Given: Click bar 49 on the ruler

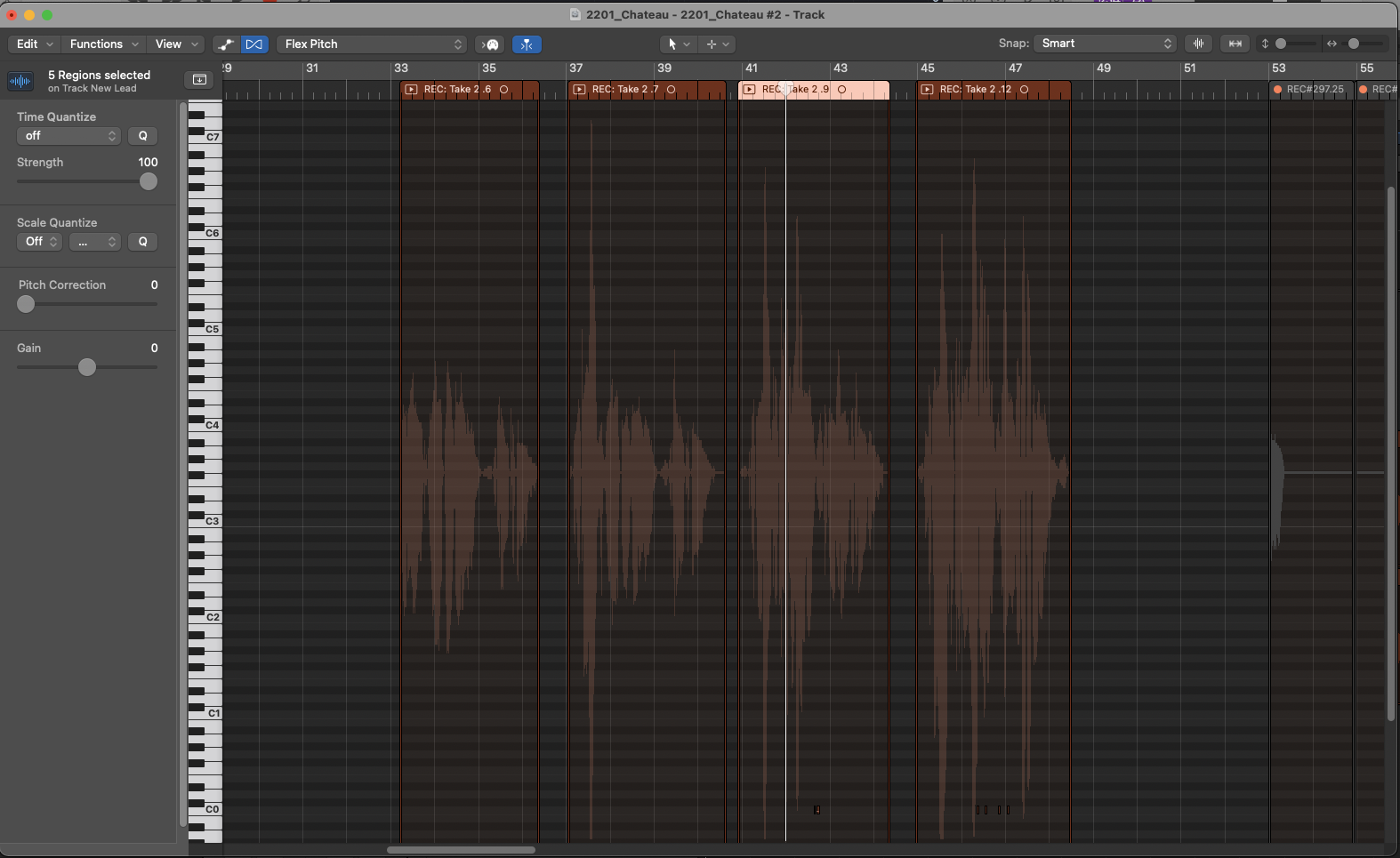Looking at the screenshot, I should pos(1104,68).
